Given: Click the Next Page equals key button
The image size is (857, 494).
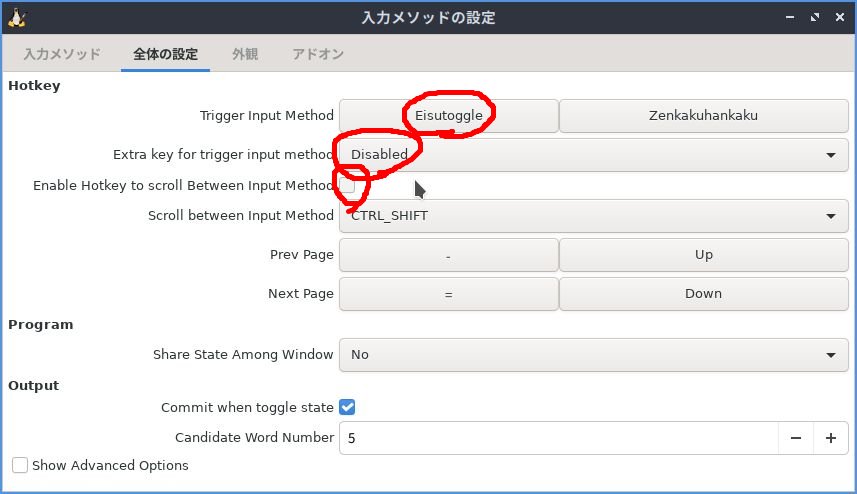Looking at the screenshot, I should [449, 294].
